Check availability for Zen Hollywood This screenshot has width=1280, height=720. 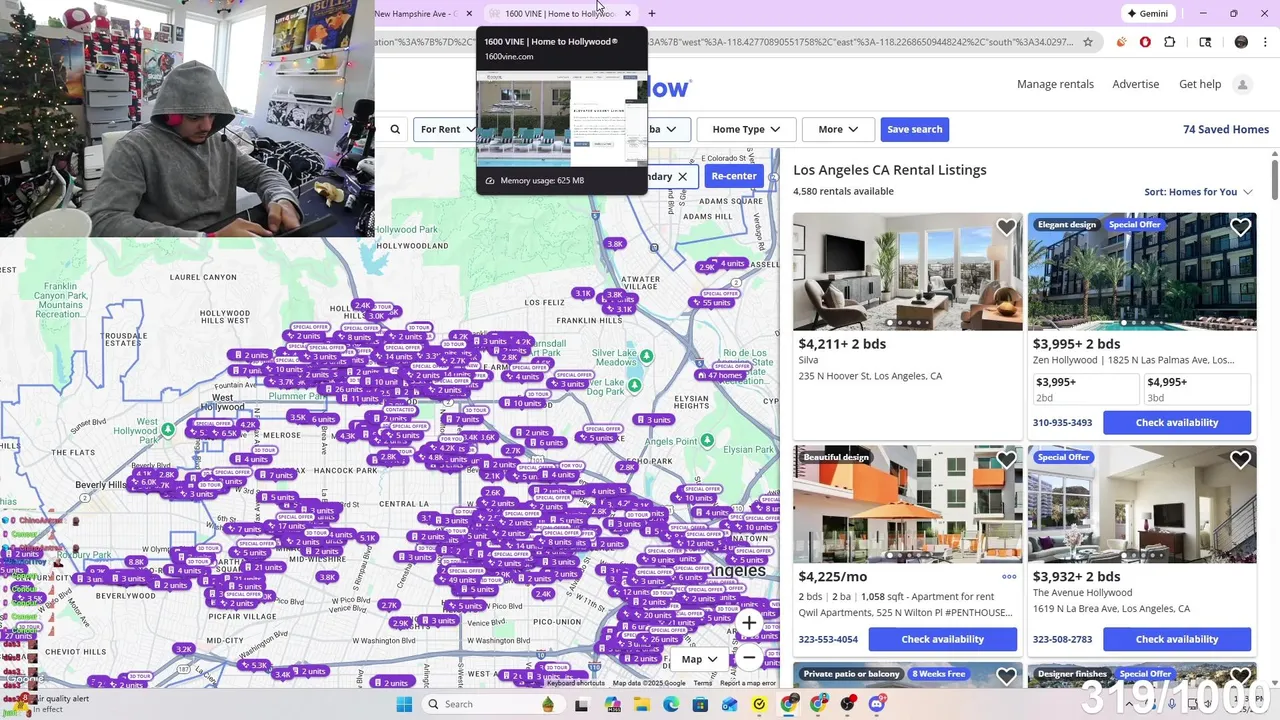[x=1177, y=423]
